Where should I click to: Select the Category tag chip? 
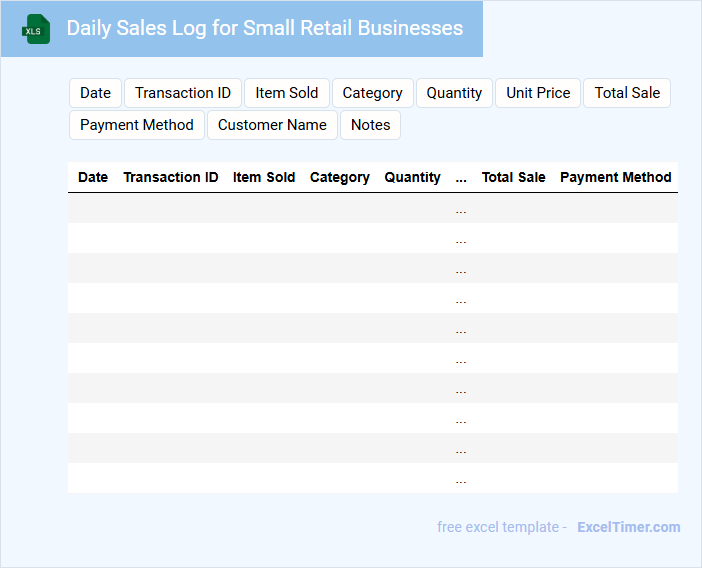(372, 93)
